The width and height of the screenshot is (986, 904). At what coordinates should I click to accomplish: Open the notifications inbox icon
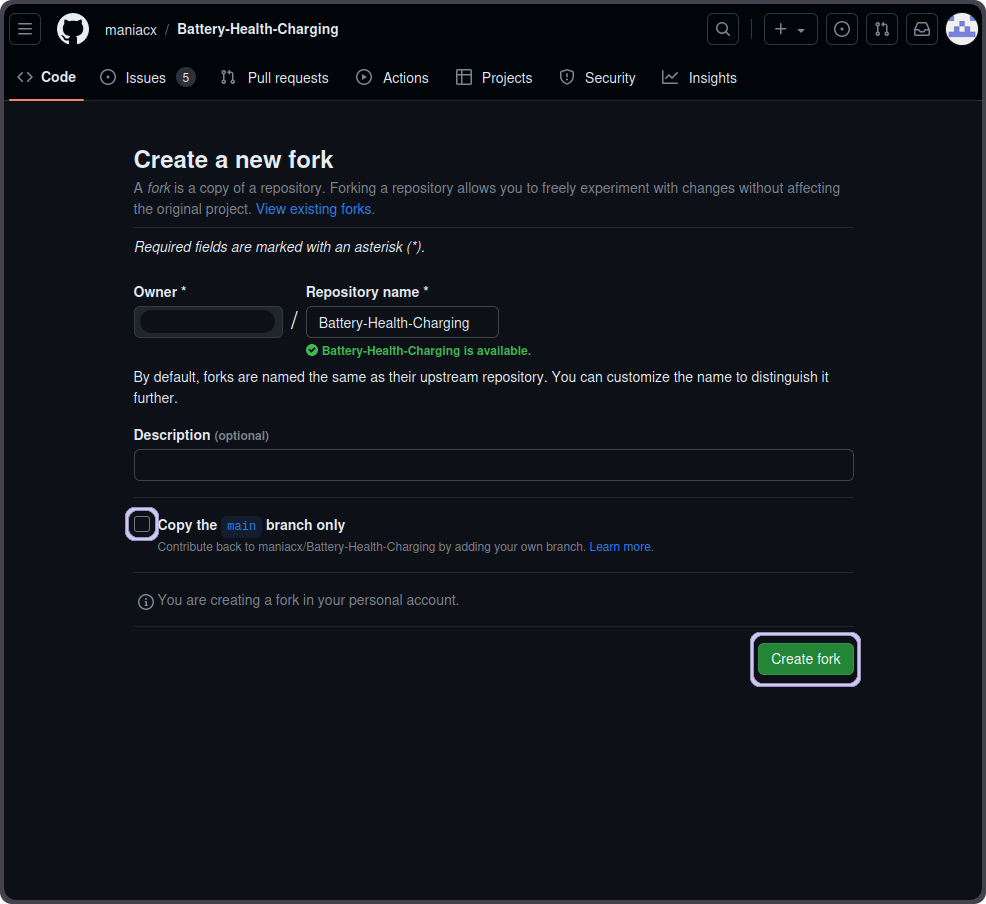coord(922,29)
